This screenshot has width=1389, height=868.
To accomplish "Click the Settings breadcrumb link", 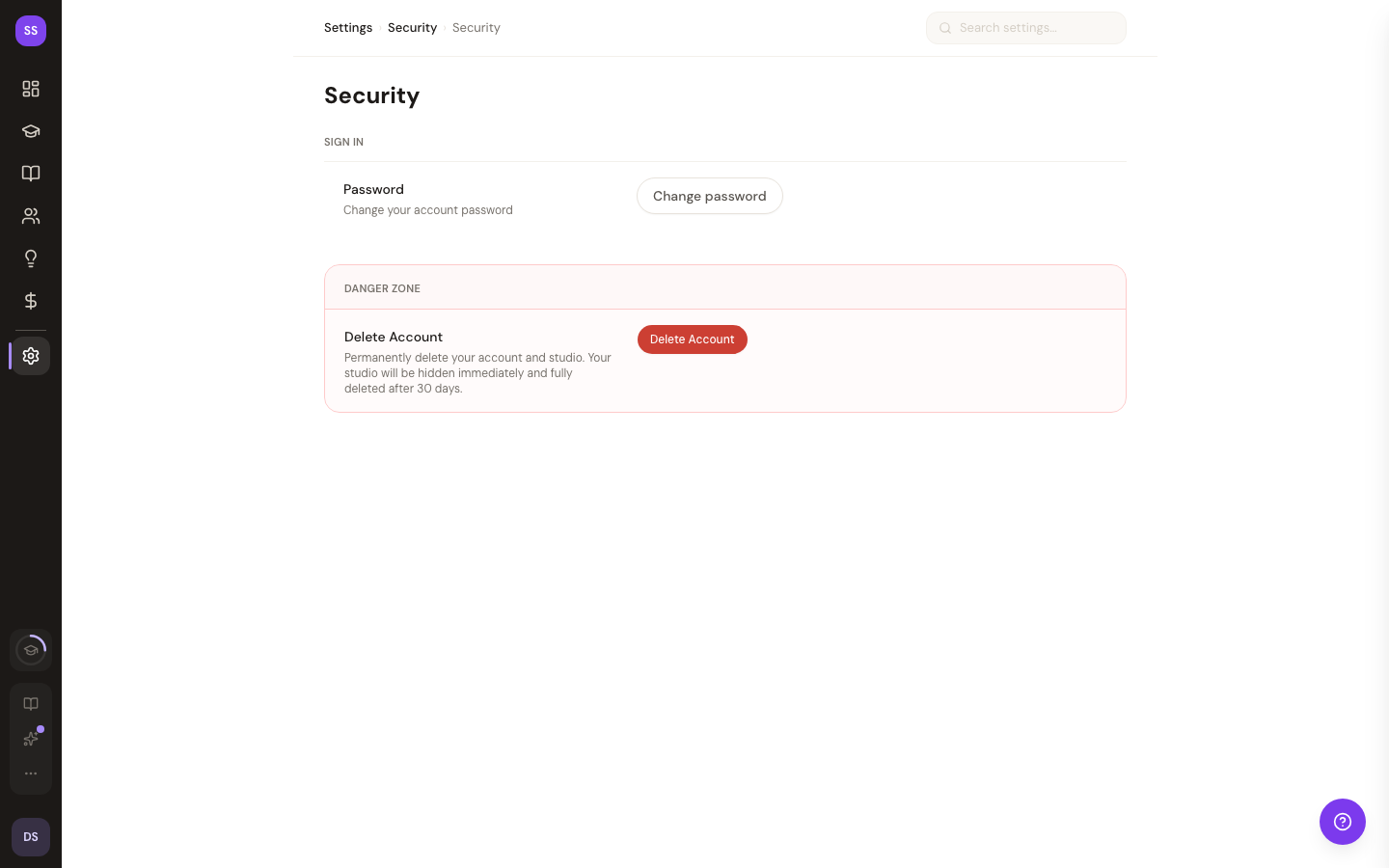I will pos(348,28).
